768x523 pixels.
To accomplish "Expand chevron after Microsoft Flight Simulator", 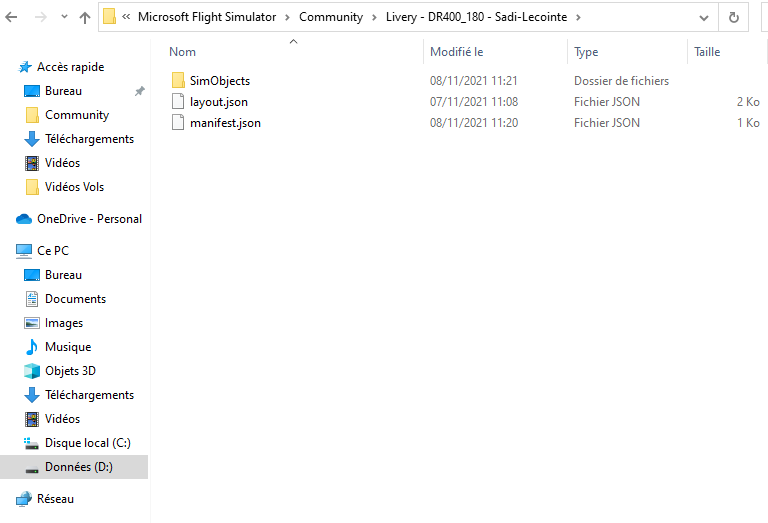I will (x=288, y=18).
